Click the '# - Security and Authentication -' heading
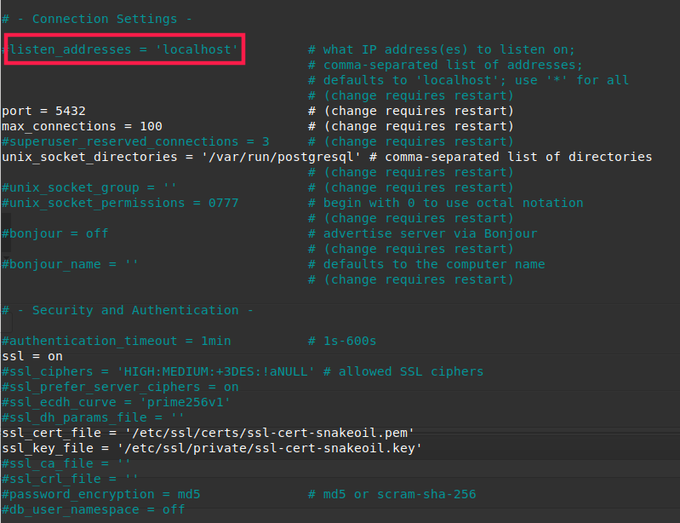680x523 pixels. [x=128, y=310]
